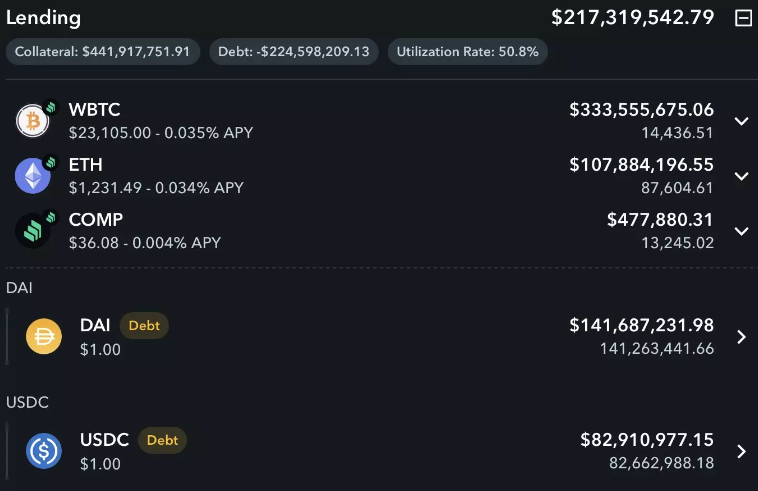Viewport: 758px width, 491px height.
Task: Click the Debt badge next to USDC
Action: pyautogui.click(x=162, y=440)
